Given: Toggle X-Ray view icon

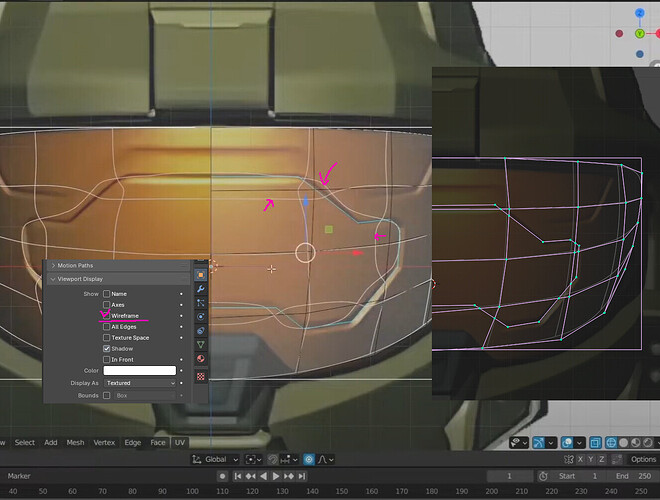Looking at the screenshot, I should 595,442.
